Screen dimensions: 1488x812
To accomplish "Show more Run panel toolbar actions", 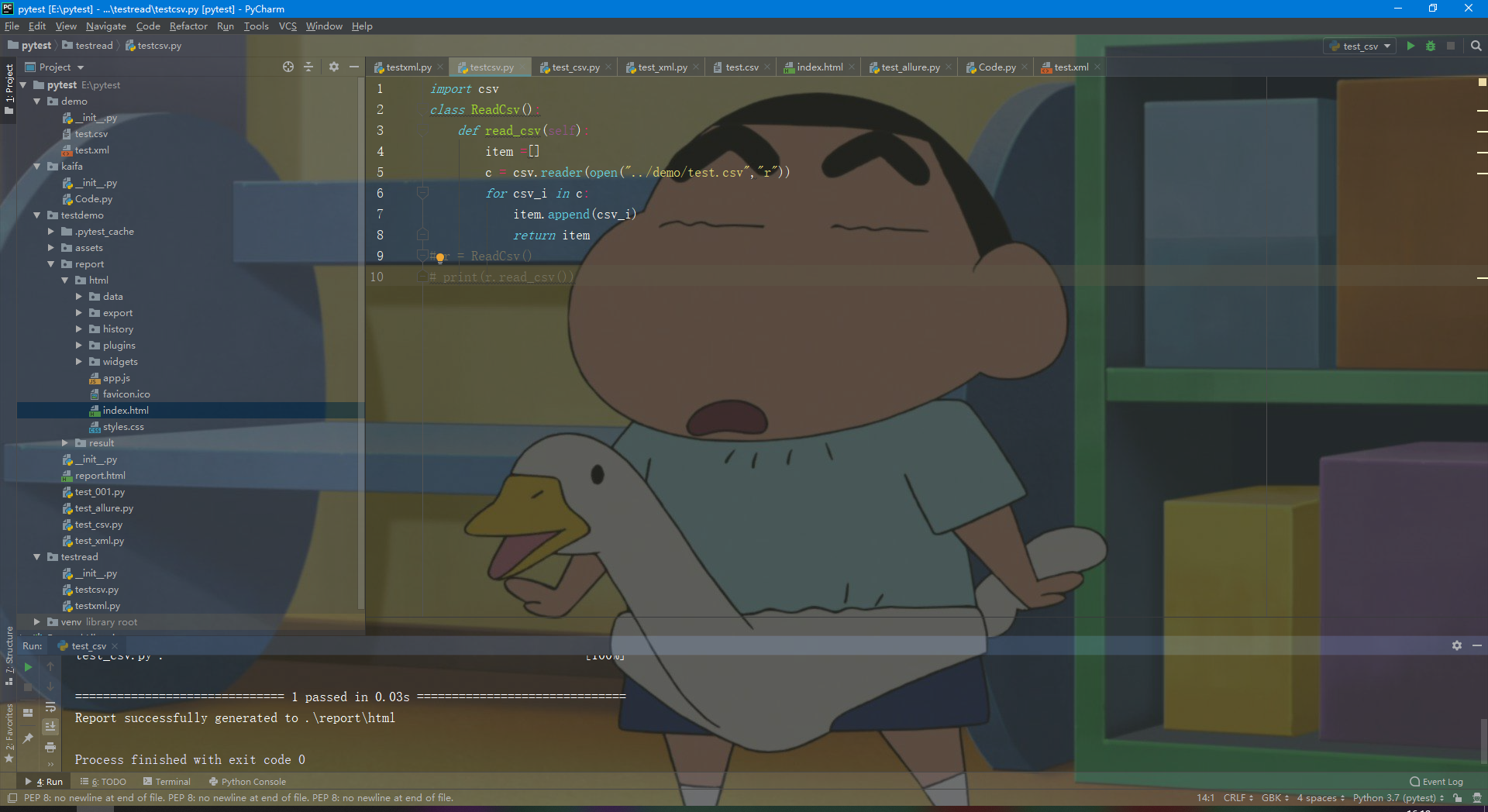I will [x=50, y=764].
